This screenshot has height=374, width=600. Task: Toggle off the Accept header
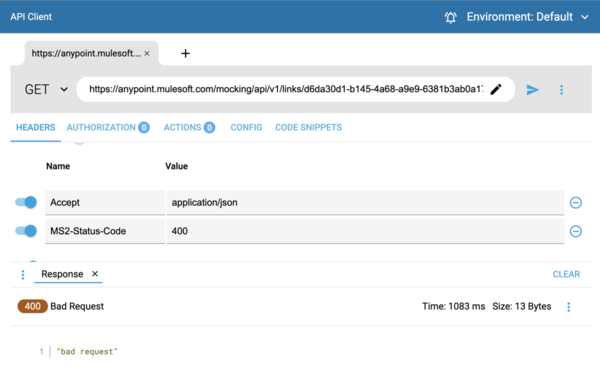tap(26, 202)
